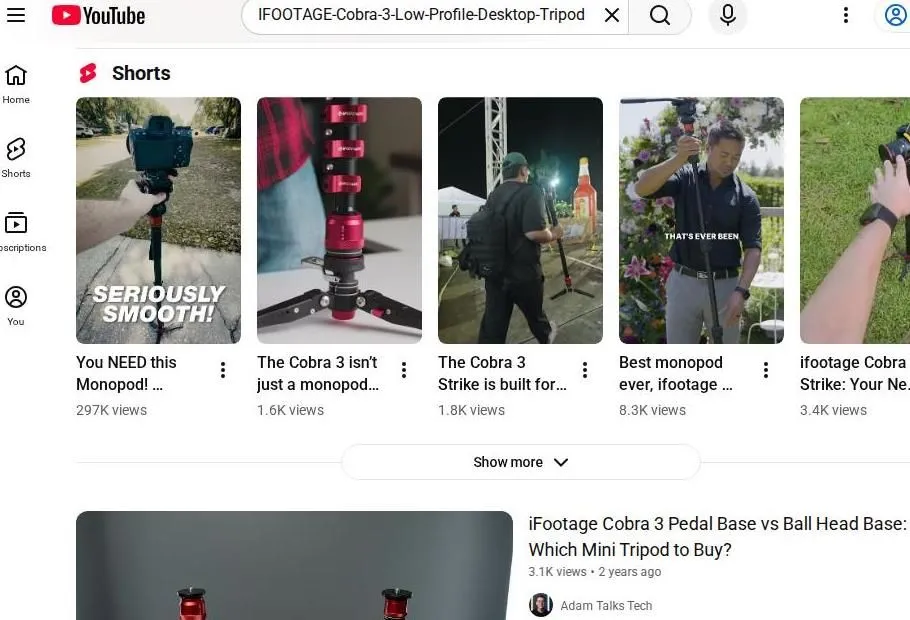This screenshot has height=620, width=910.
Task: Click the YouTube logo to return home
Action: (x=97, y=15)
